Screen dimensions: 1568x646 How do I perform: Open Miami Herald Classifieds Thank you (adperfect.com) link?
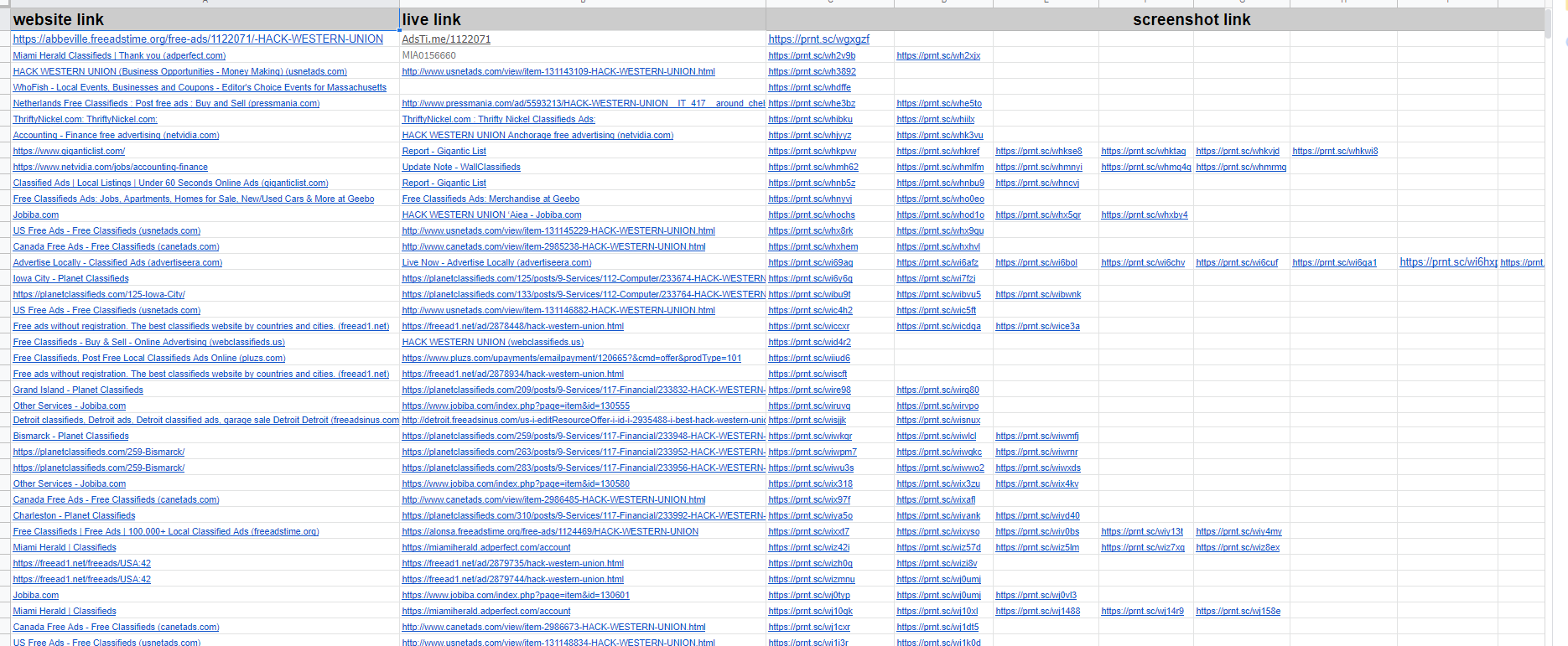pos(119,56)
